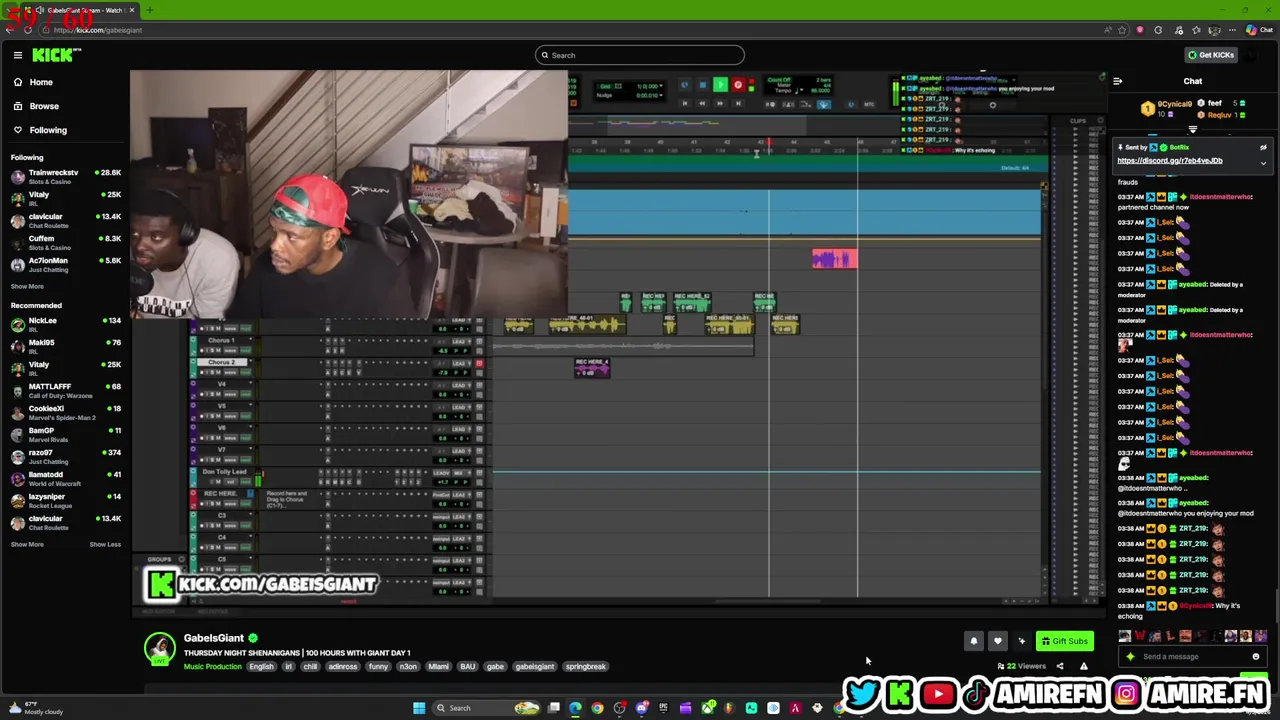
Task: Click the Kick search field
Action: [640, 55]
